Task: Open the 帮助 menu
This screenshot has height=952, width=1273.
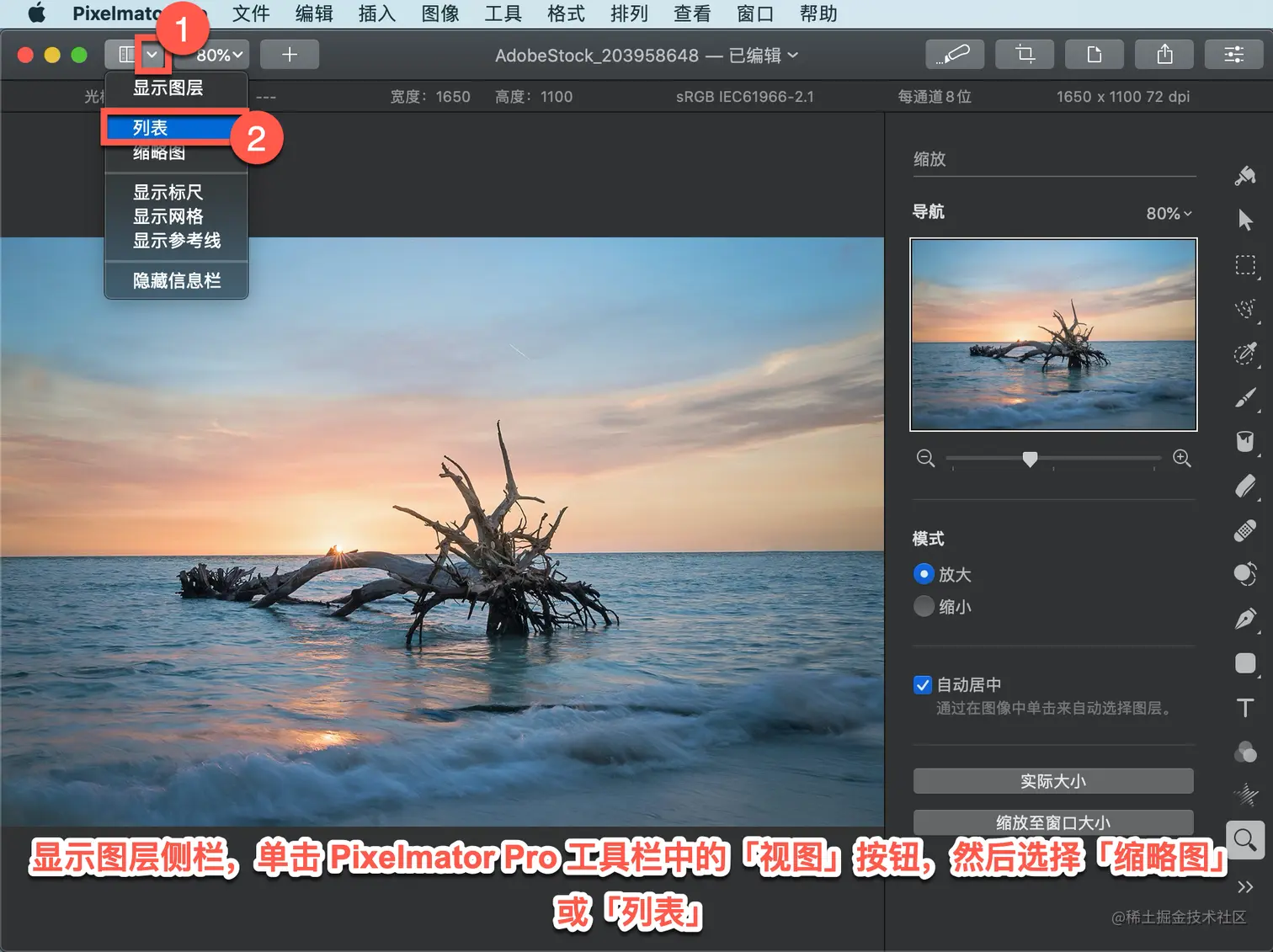Action: coord(818,13)
